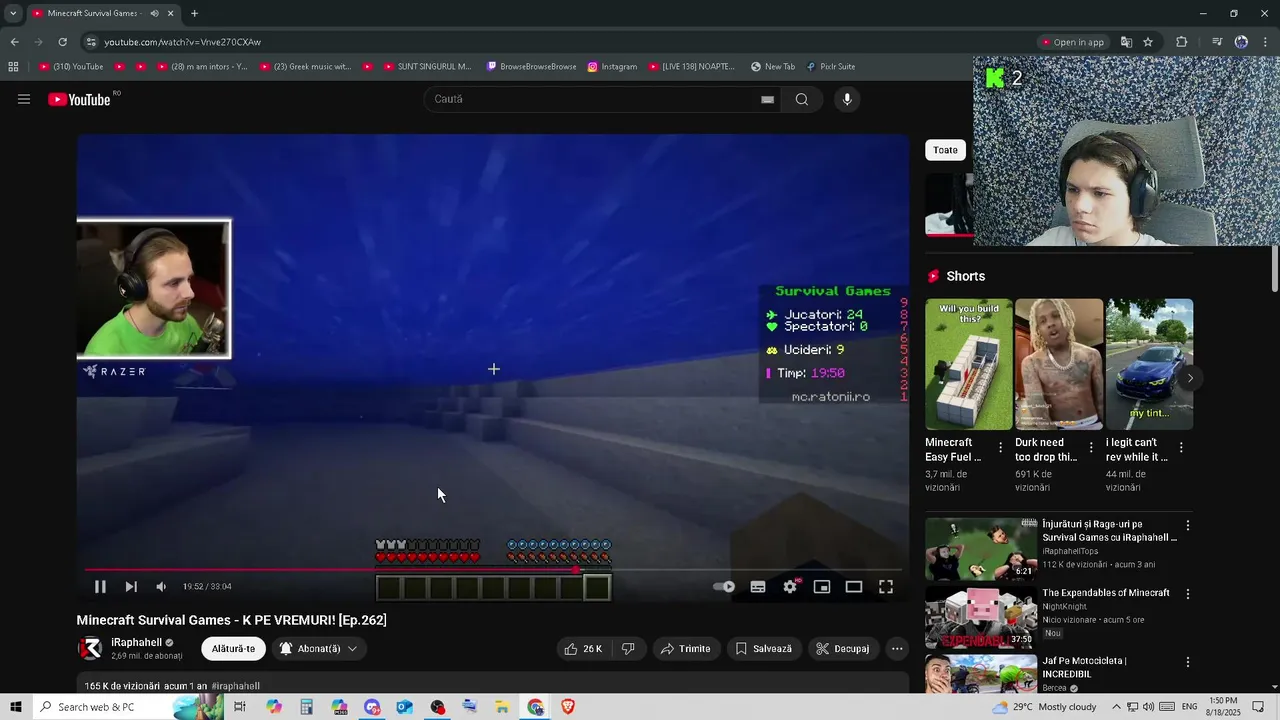1280x720 pixels.
Task: Turn on subtitles in the player
Action: (x=758, y=587)
